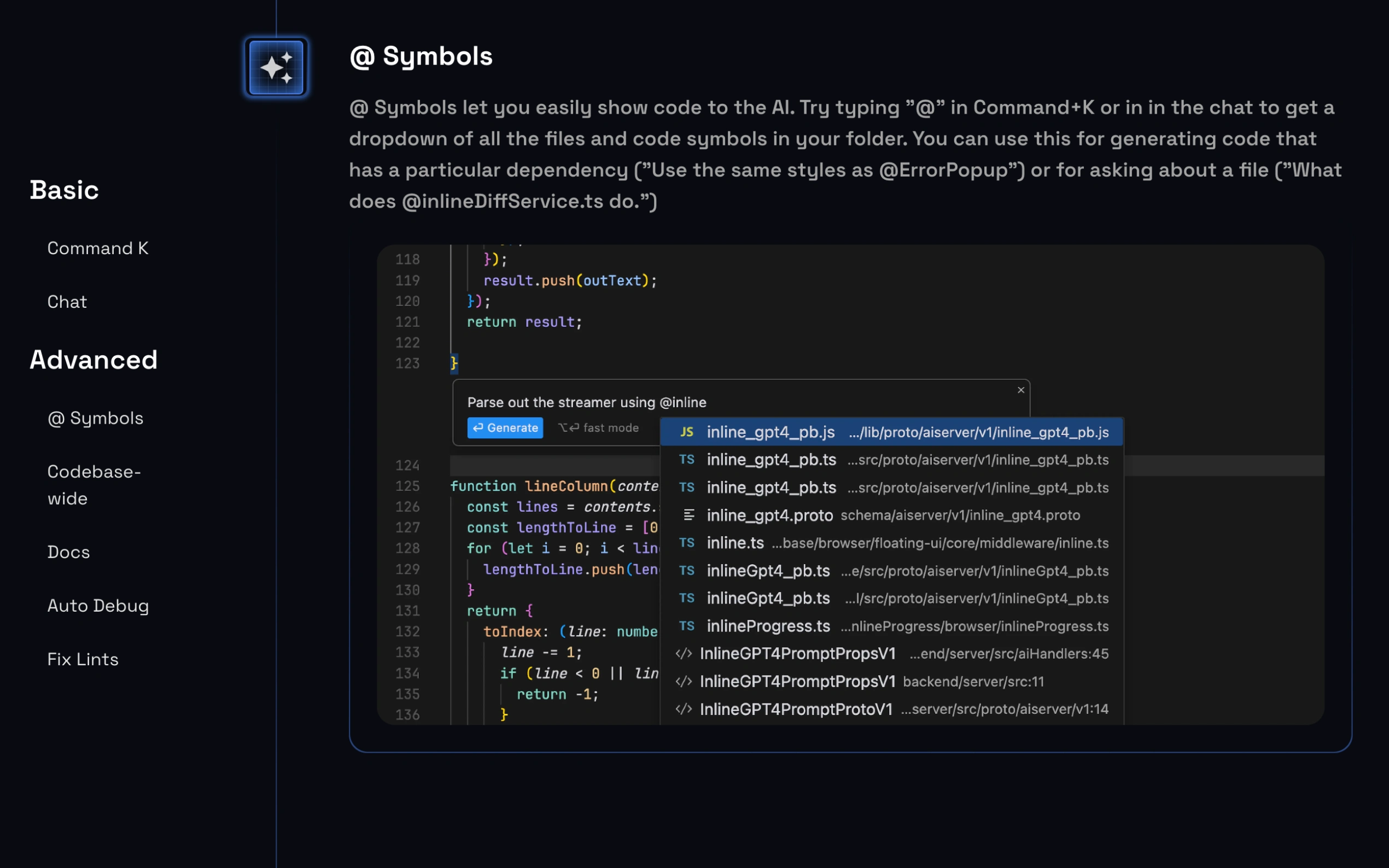This screenshot has height=868, width=1389.
Task: Click the TS icon beside inline.ts
Action: click(687, 543)
